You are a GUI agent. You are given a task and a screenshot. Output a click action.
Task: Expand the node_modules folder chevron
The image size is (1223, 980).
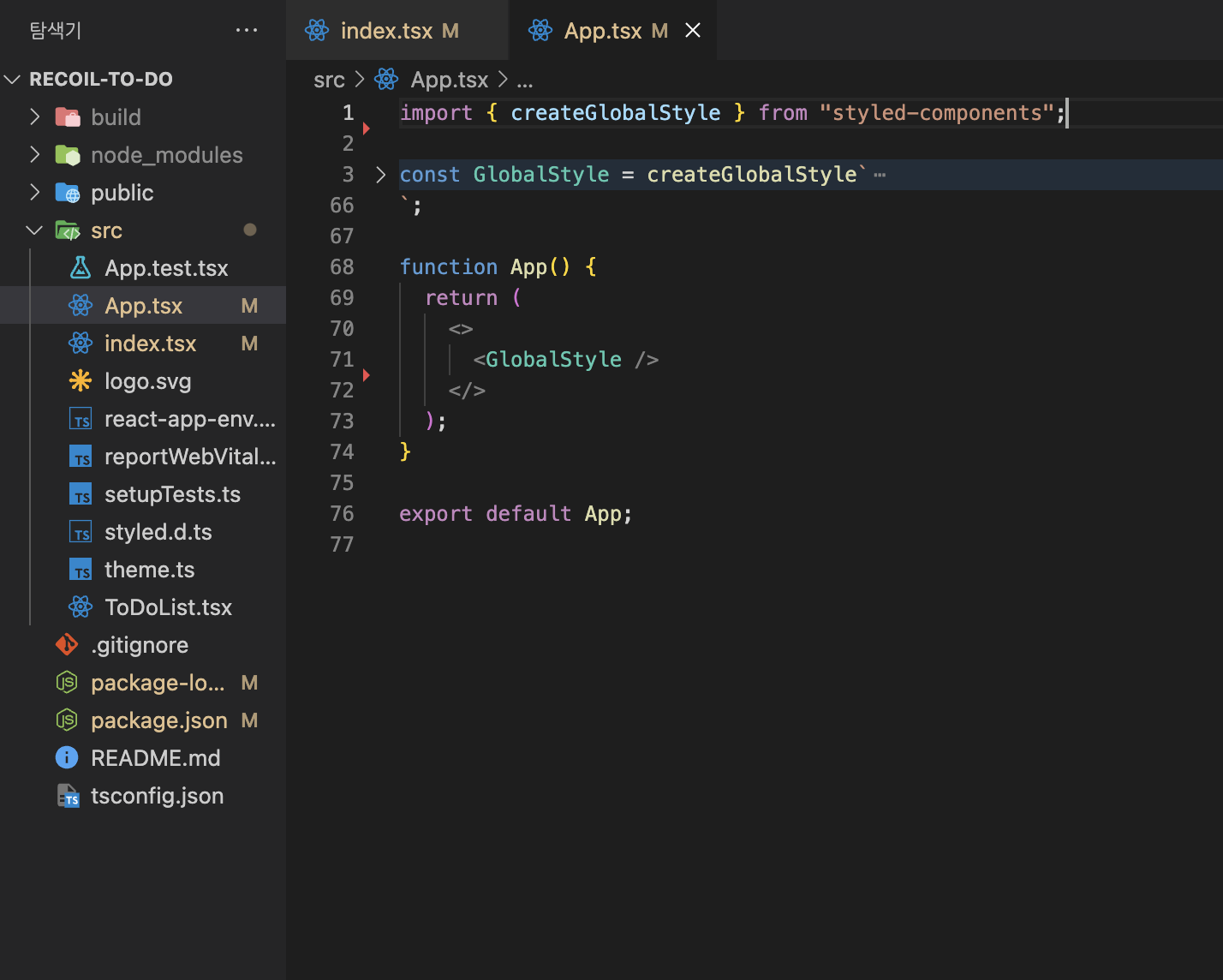pyautogui.click(x=35, y=155)
